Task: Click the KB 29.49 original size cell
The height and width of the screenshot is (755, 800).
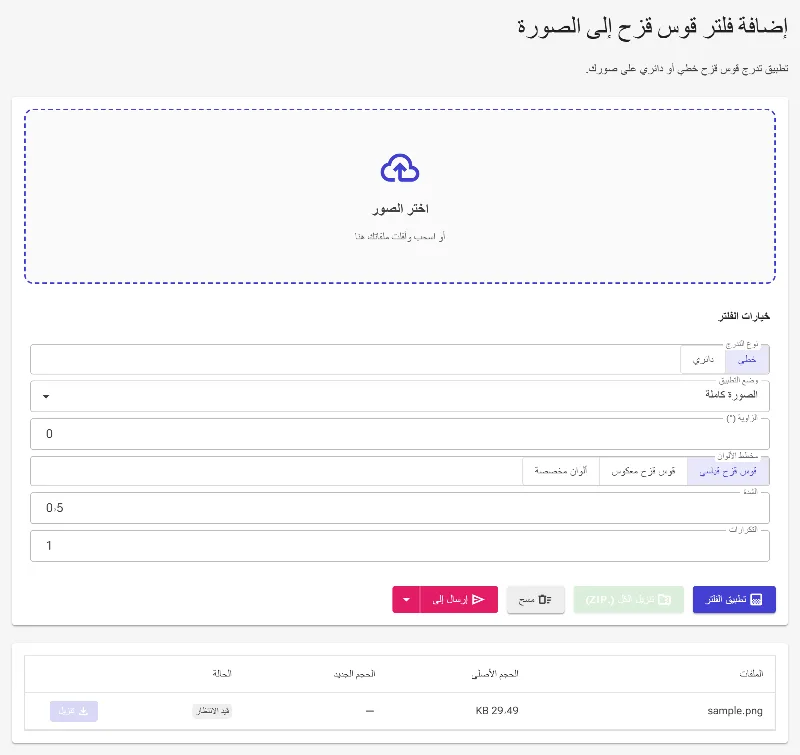Action: (x=497, y=711)
